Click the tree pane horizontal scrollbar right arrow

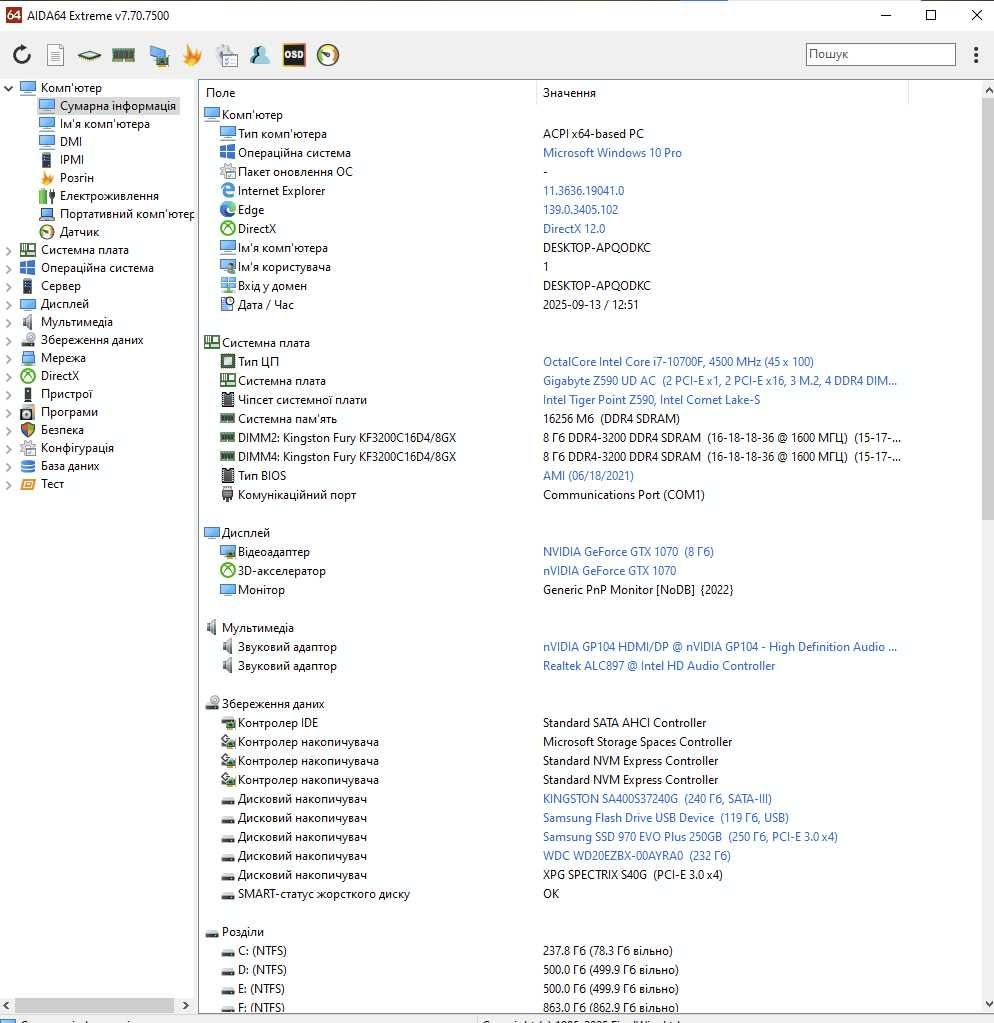click(185, 1005)
